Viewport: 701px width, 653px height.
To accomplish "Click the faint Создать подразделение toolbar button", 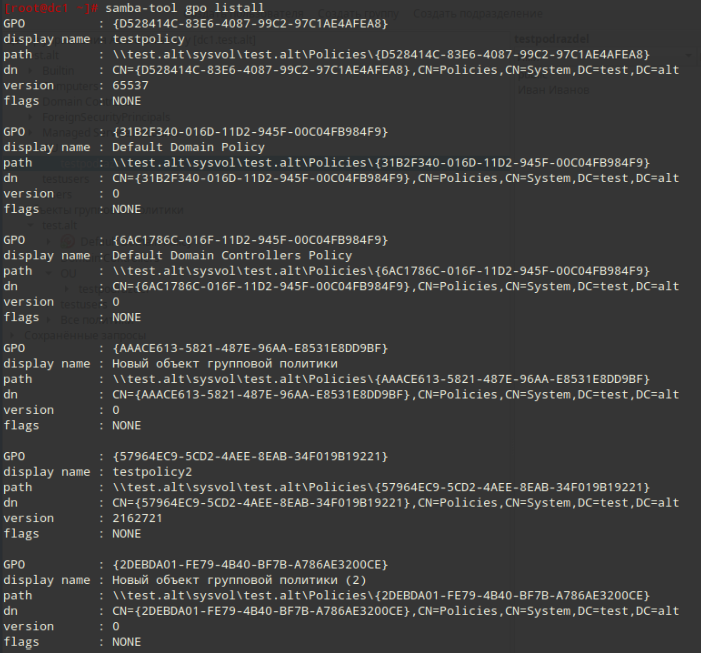I will 477,14.
